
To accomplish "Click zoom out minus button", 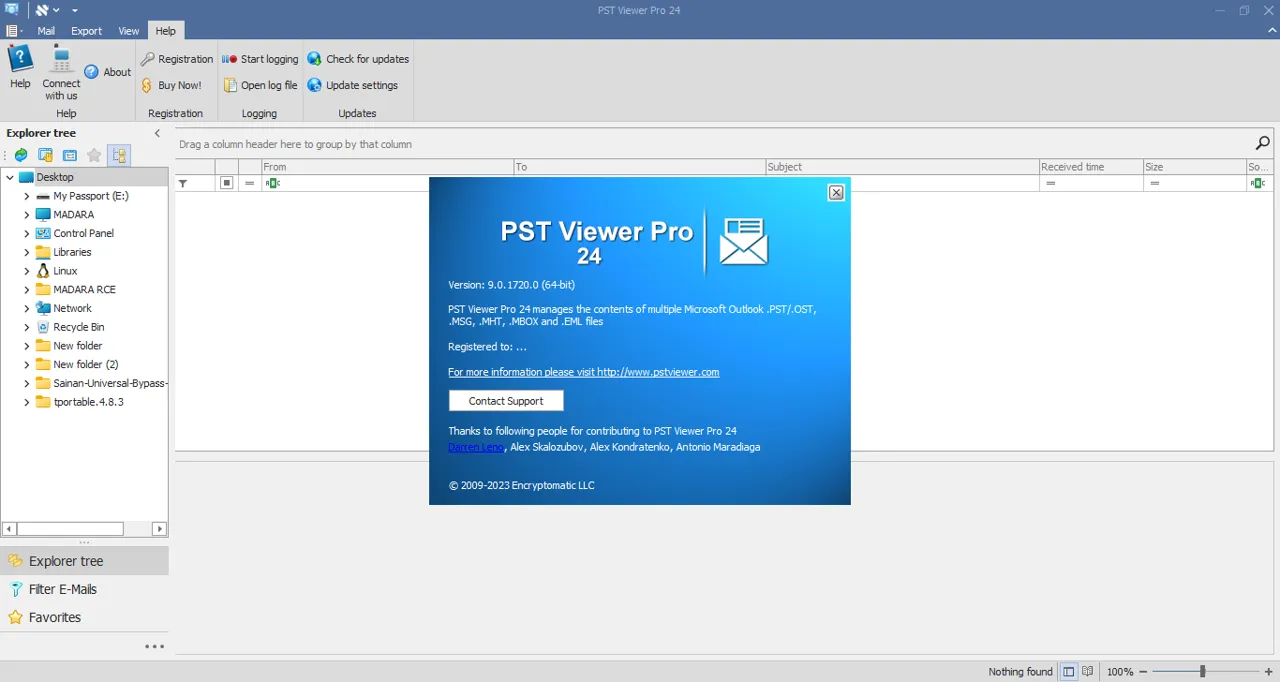I will pyautogui.click(x=1145, y=672).
